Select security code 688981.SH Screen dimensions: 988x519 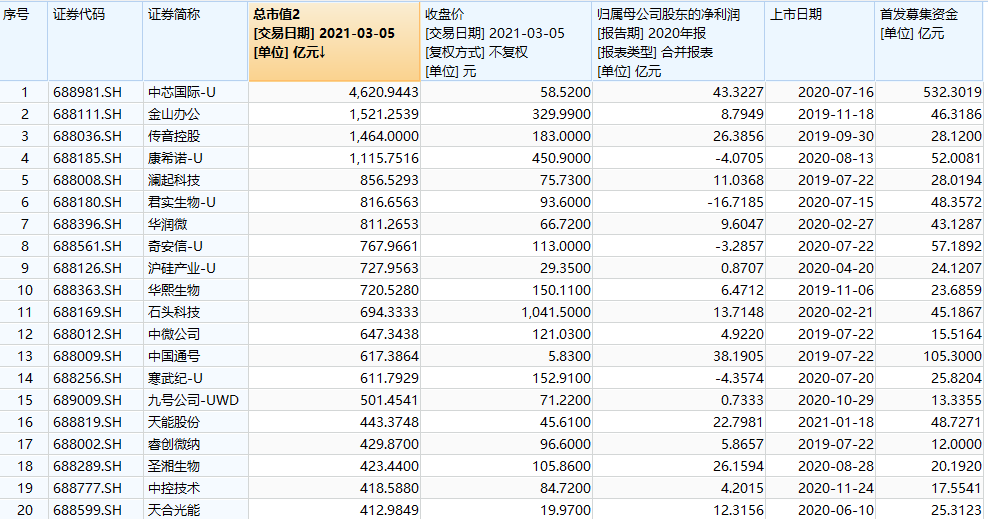pos(88,92)
